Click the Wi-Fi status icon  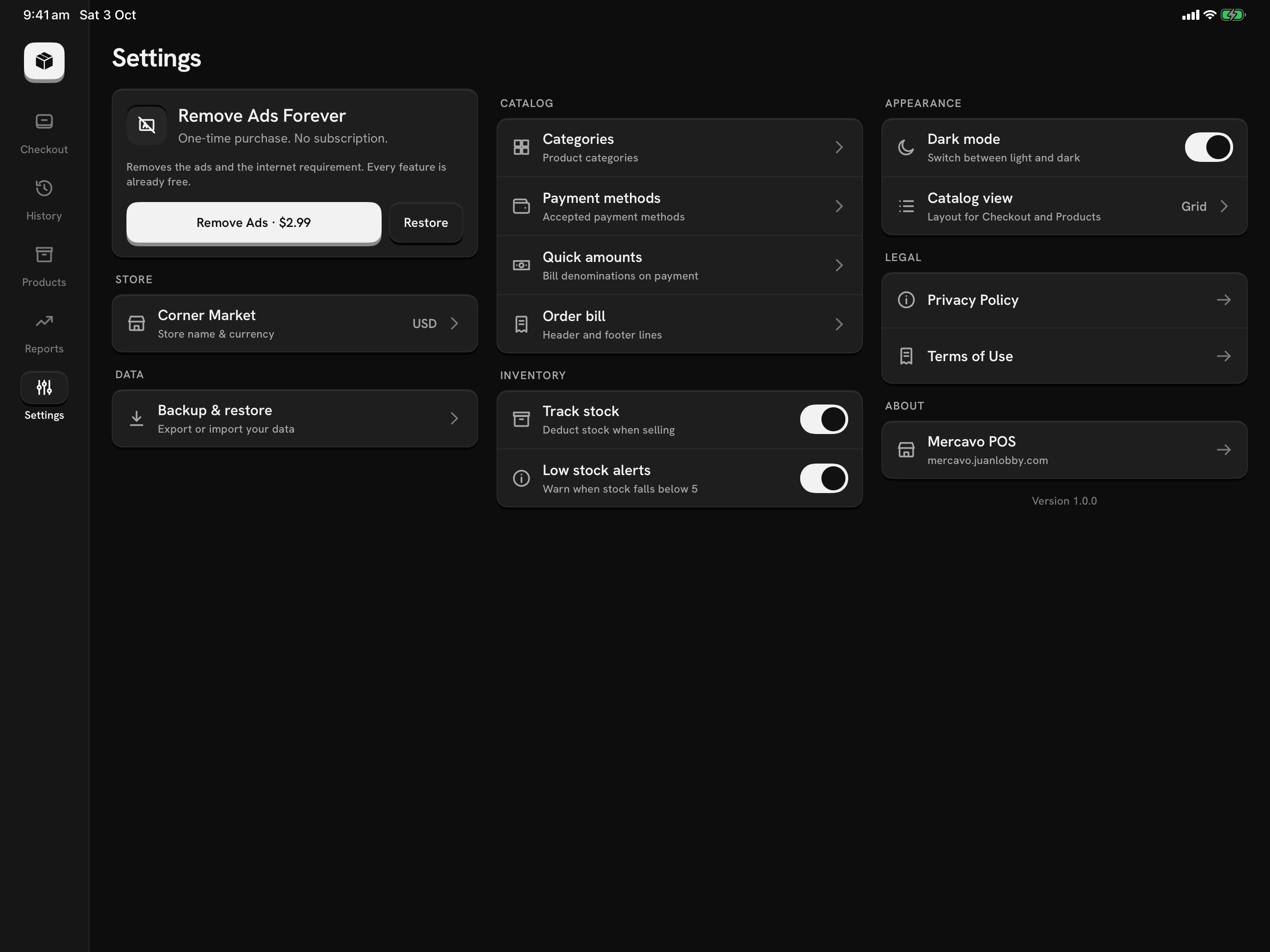[1210, 15]
